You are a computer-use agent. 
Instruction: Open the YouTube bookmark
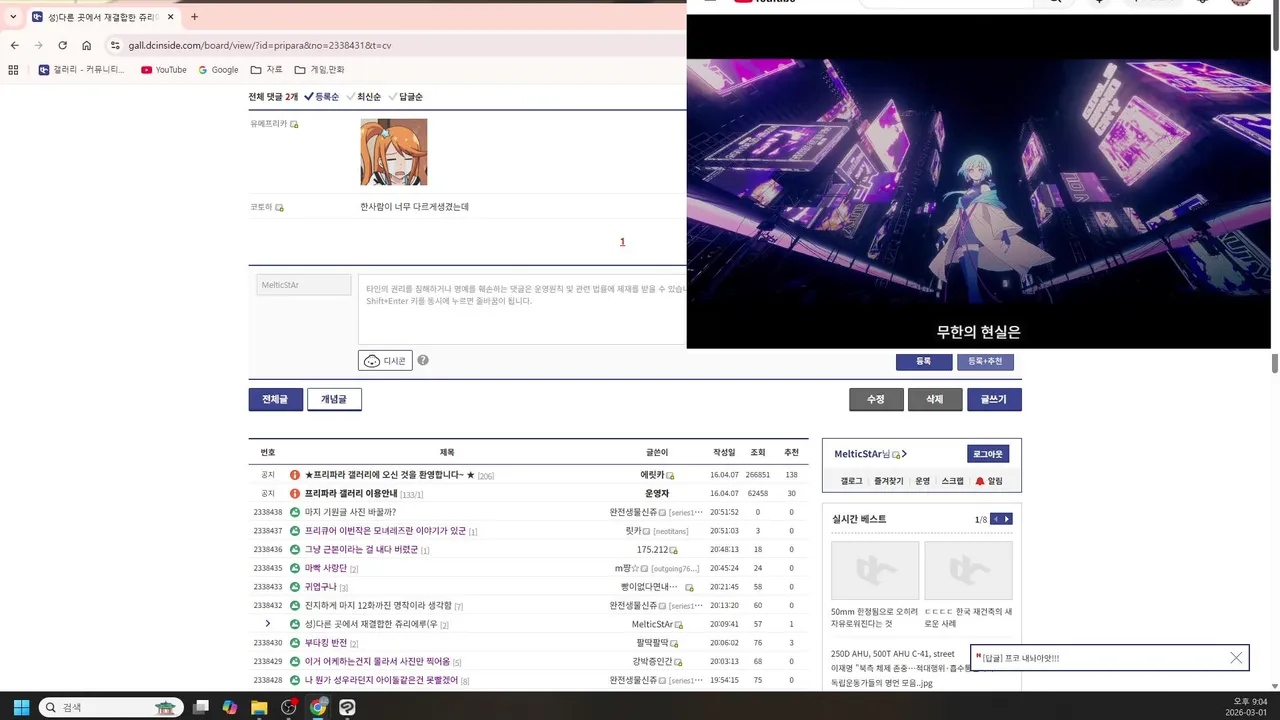click(163, 70)
